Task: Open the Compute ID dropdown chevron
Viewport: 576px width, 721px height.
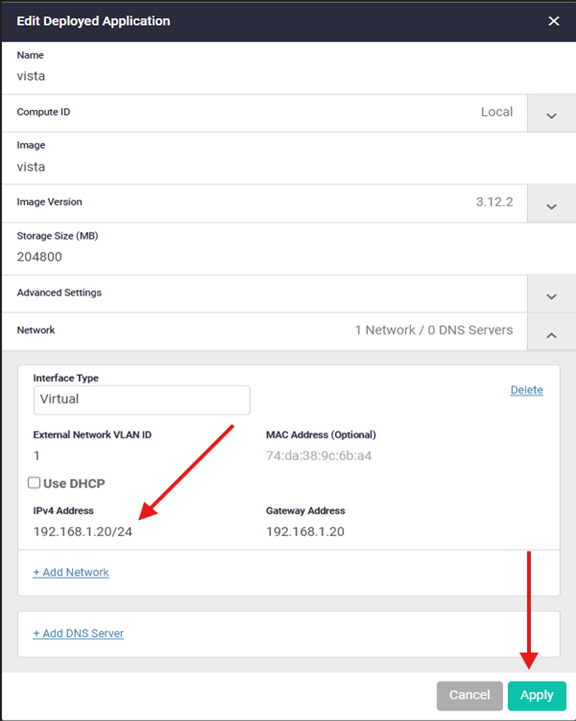Action: click(551, 115)
